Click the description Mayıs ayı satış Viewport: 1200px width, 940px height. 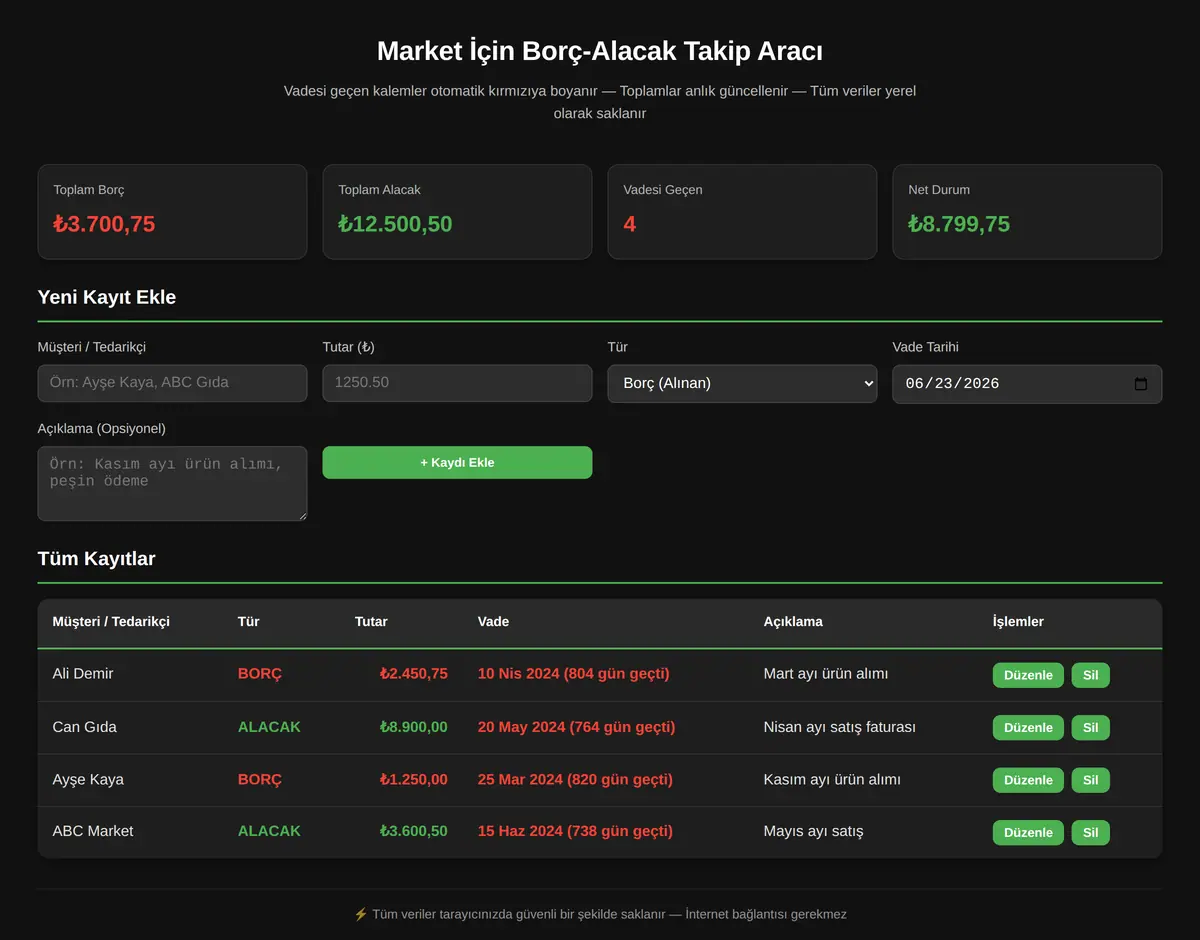pos(814,831)
